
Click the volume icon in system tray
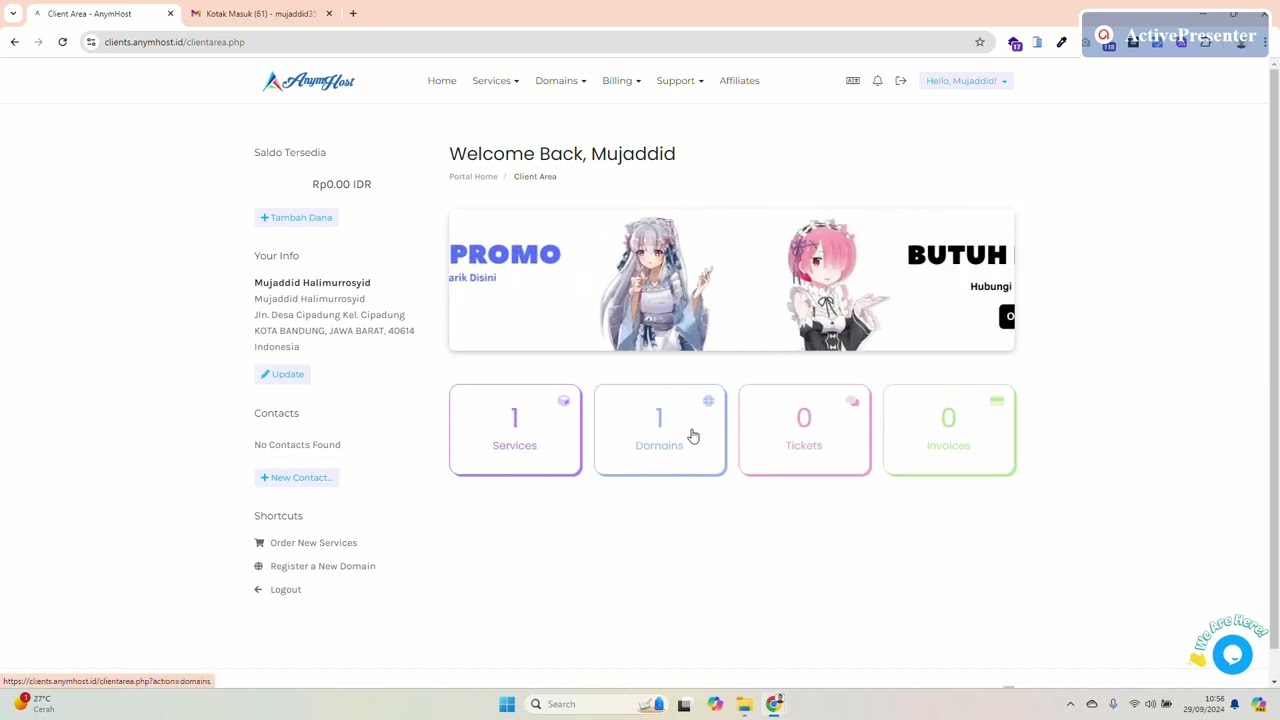[1150, 704]
